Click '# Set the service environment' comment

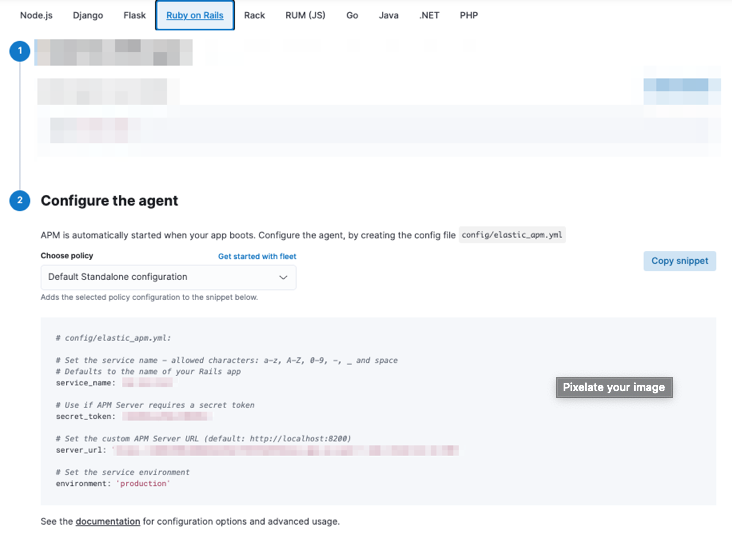pos(123,472)
